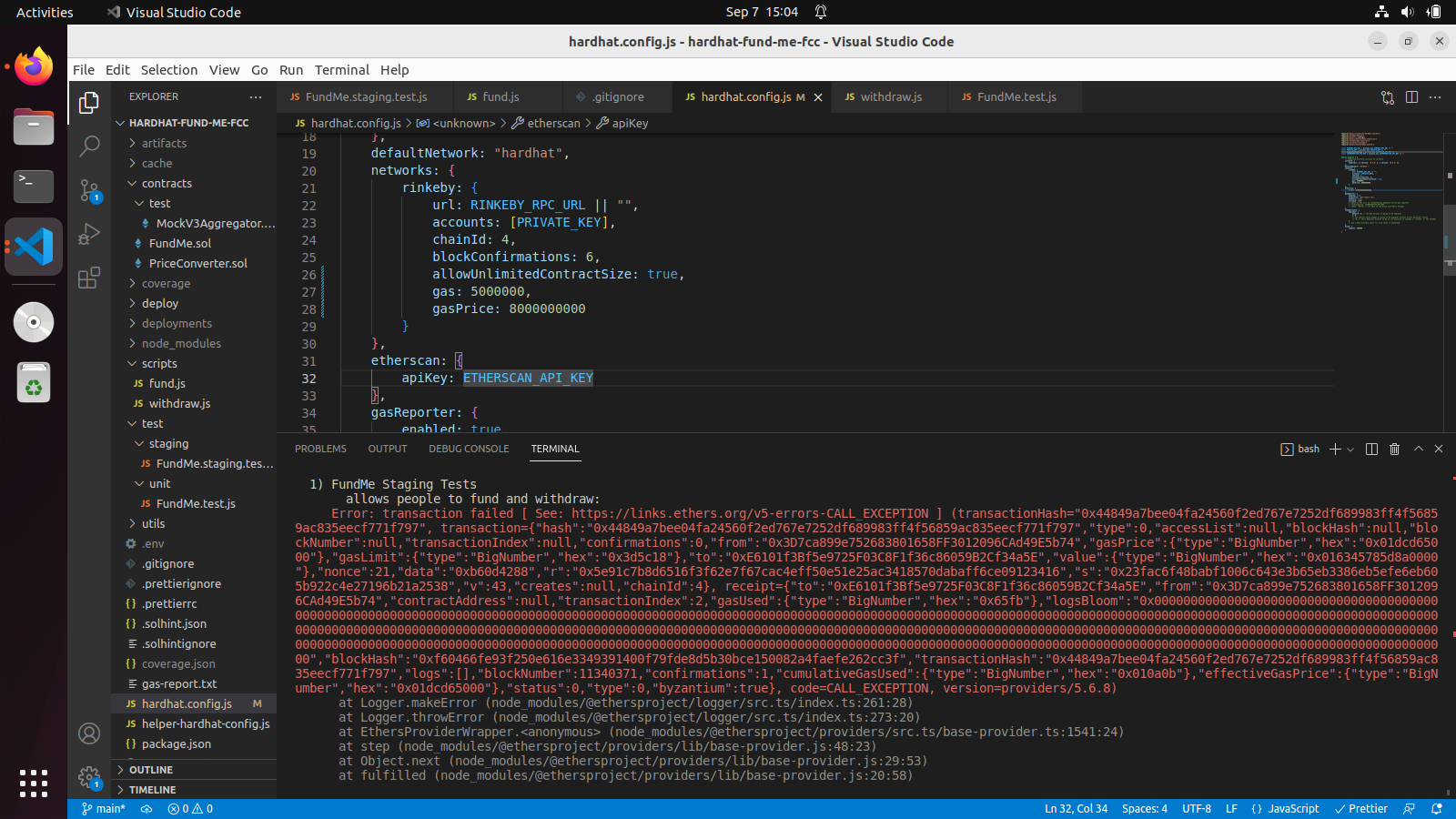The image size is (1456, 819).
Task: Close the hardhat.config.js tab
Action: [x=818, y=97]
